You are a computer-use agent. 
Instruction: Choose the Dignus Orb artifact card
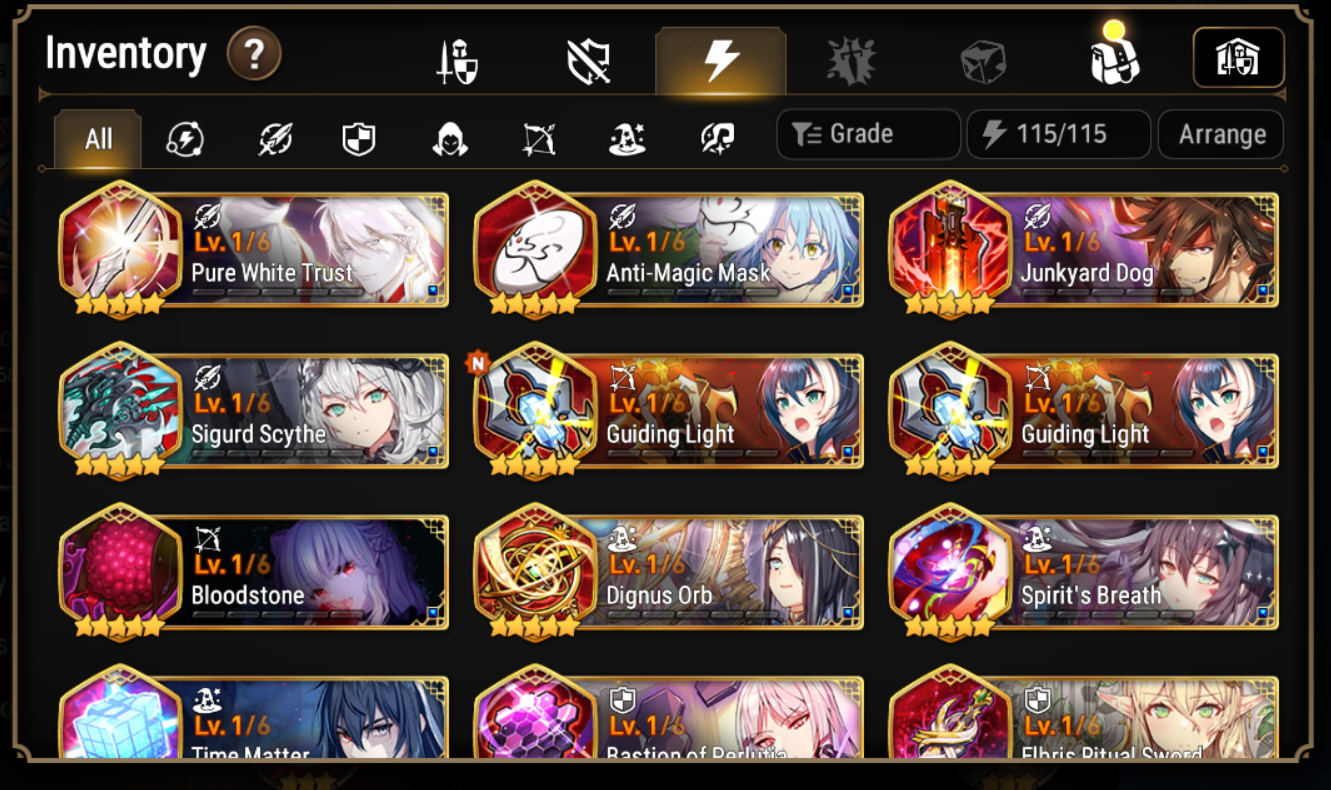pos(669,571)
